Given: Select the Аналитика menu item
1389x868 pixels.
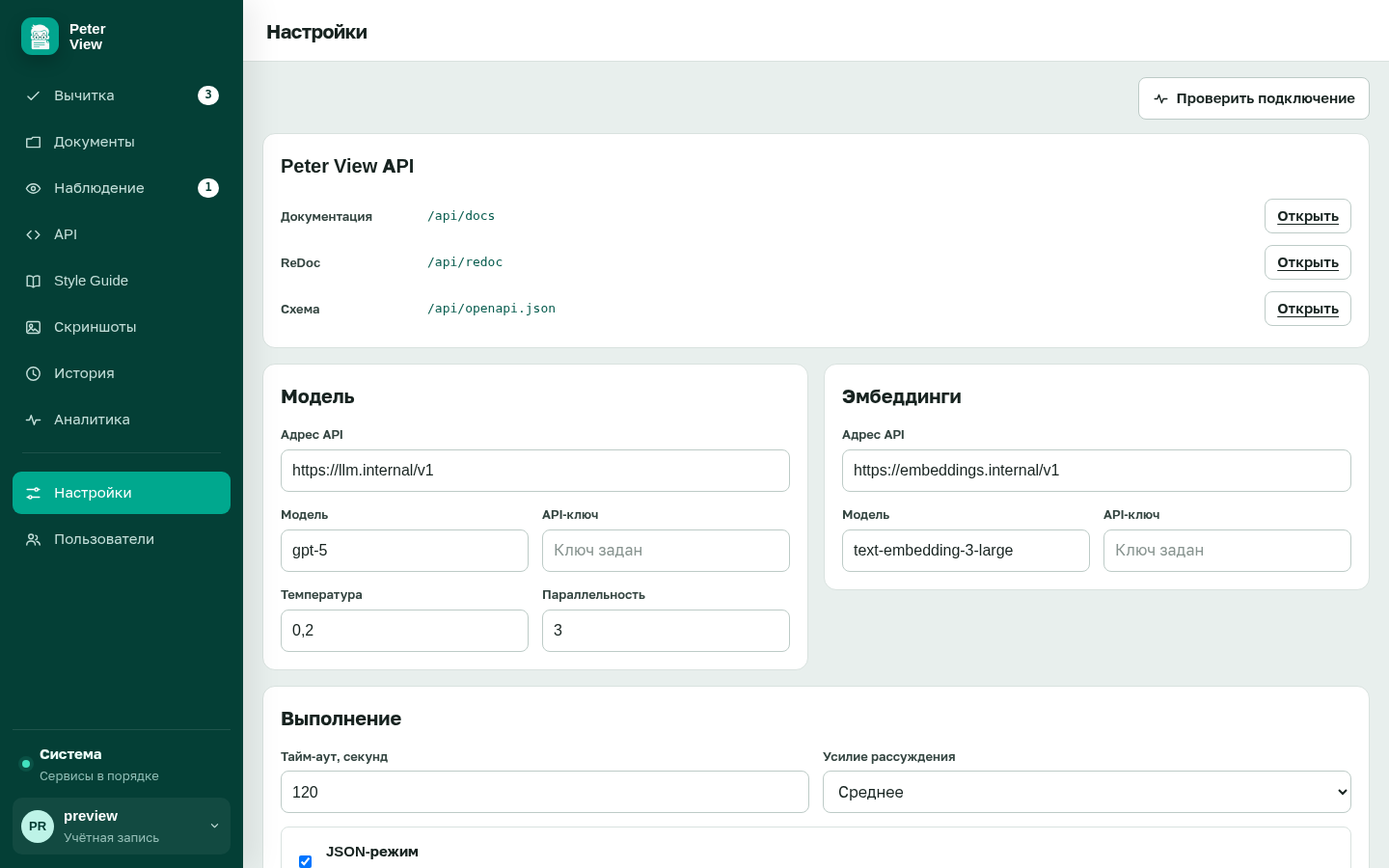Looking at the screenshot, I should [x=122, y=420].
